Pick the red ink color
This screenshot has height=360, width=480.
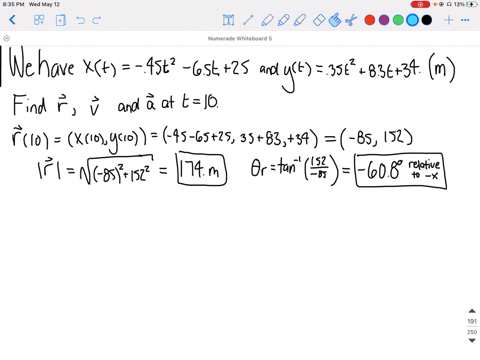[370, 20]
